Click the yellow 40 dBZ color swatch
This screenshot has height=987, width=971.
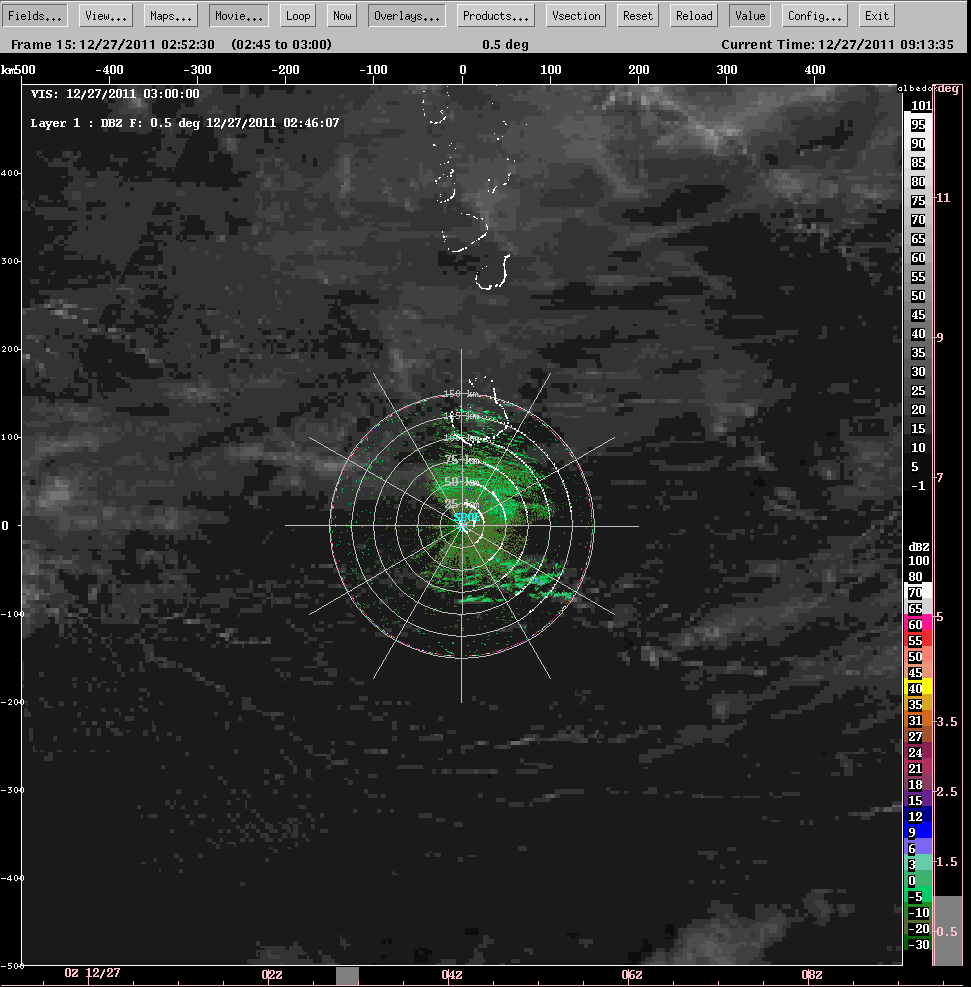[x=917, y=688]
